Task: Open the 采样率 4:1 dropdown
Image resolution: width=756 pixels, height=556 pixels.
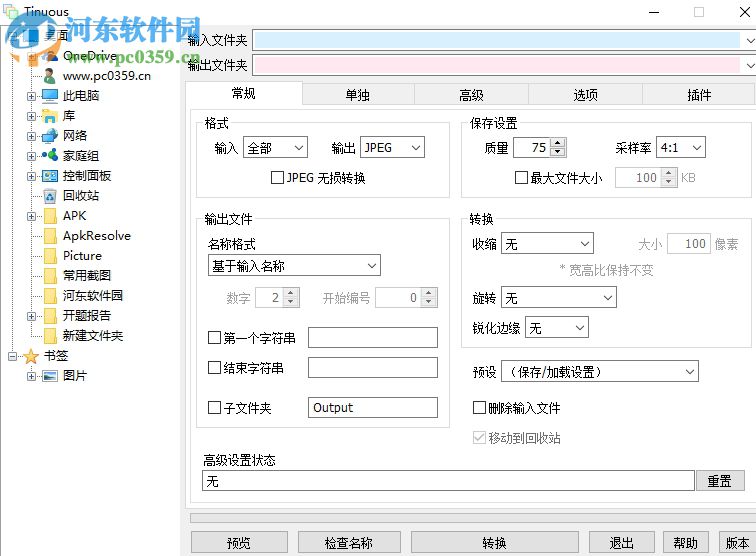Action: [681, 148]
